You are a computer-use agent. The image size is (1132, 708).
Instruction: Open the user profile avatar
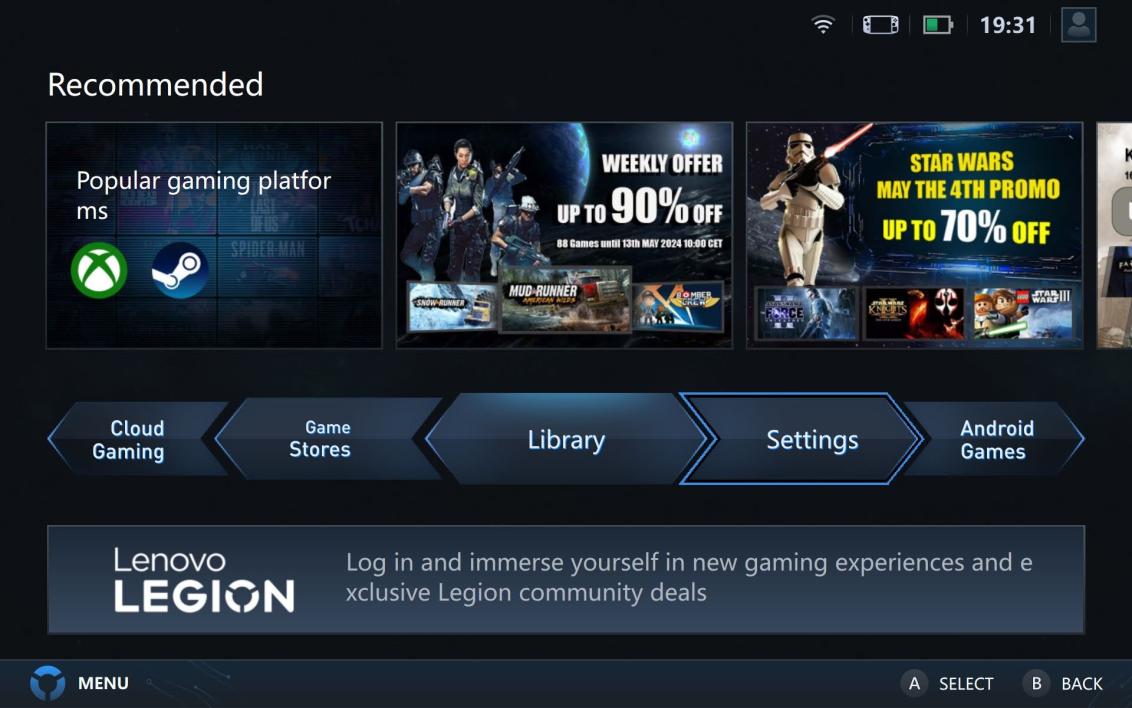[x=1079, y=25]
